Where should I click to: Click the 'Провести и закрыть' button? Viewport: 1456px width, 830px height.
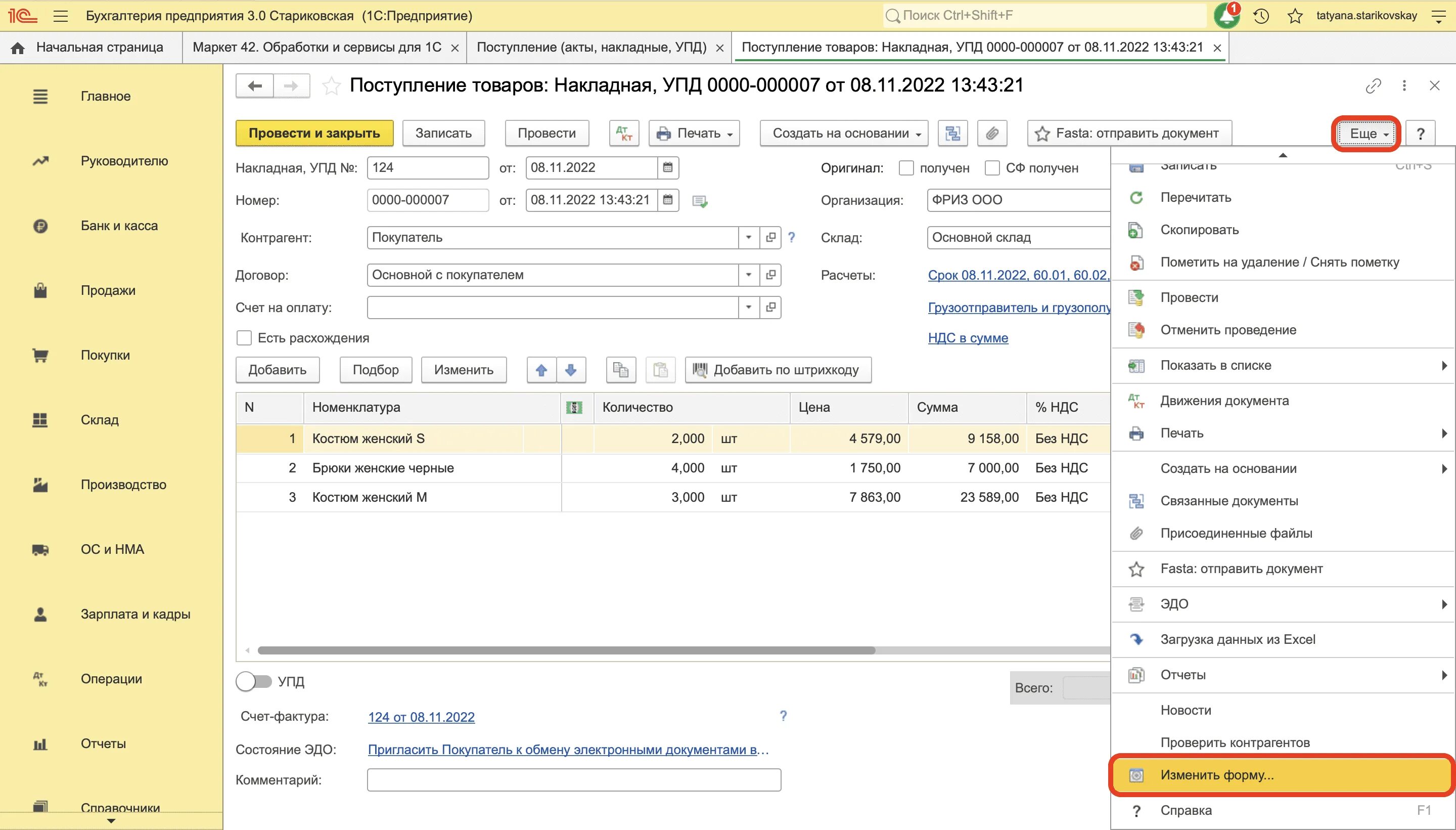tap(314, 134)
